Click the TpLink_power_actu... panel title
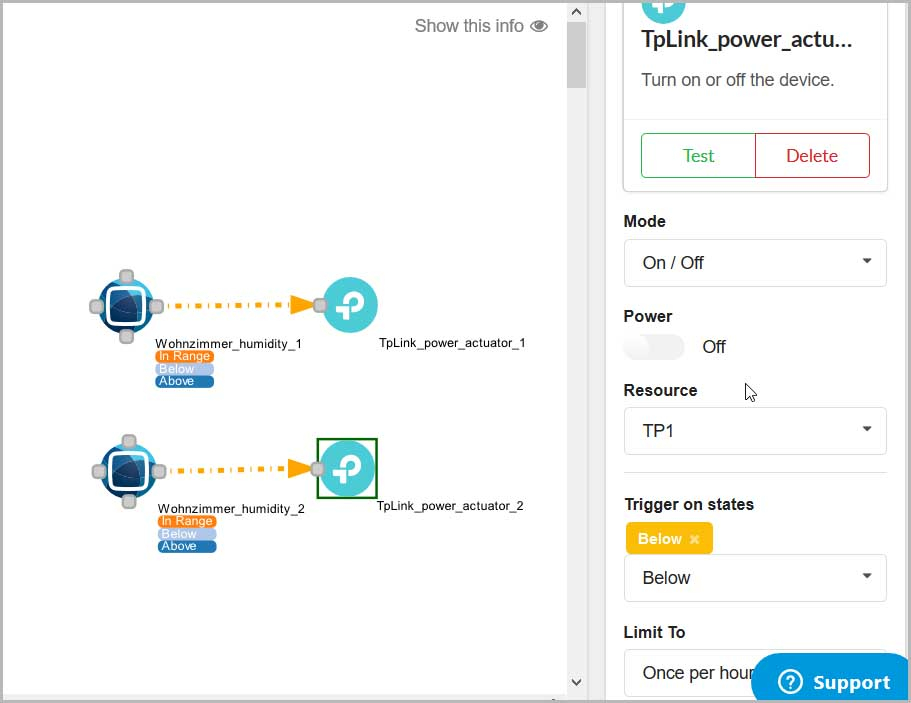 click(x=747, y=40)
